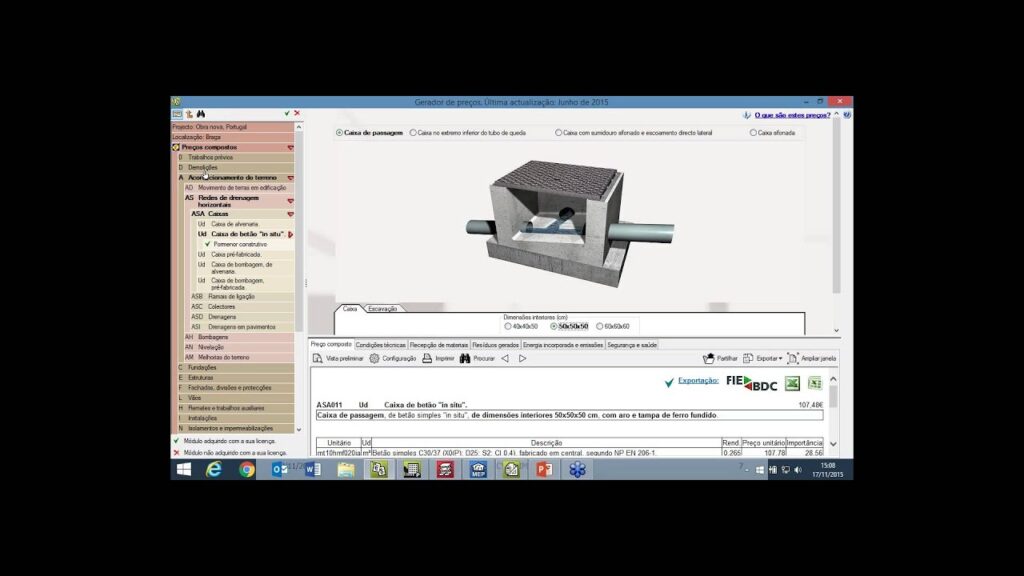Click the green checkmark accept icon
Image resolution: width=1024 pixels, height=576 pixels.
click(x=287, y=113)
